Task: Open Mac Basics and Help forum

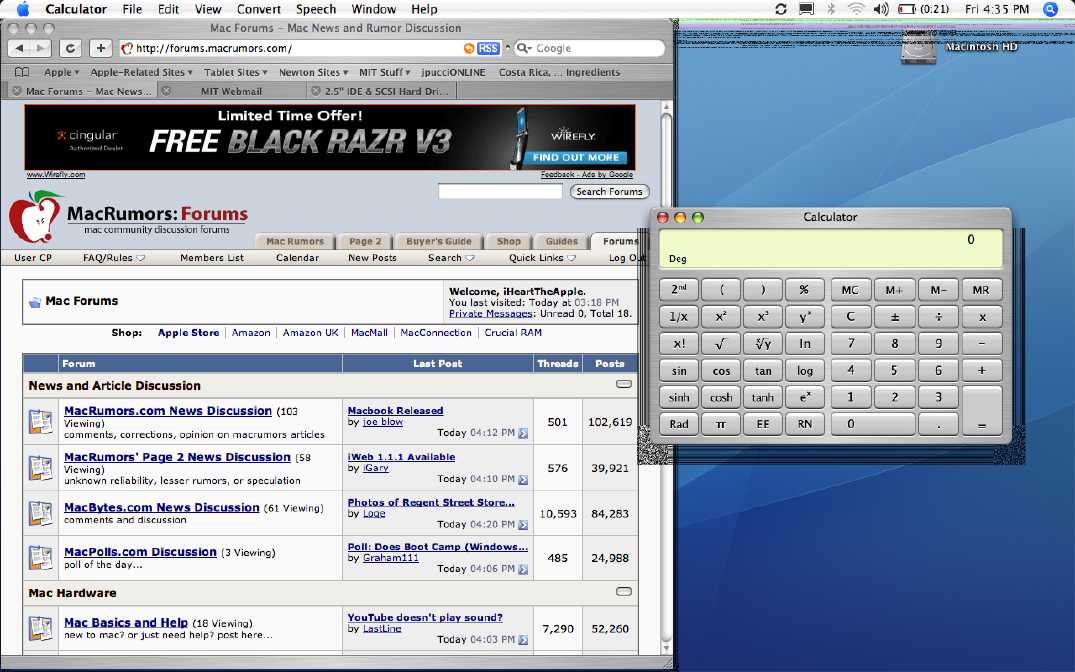Action: [x=125, y=623]
